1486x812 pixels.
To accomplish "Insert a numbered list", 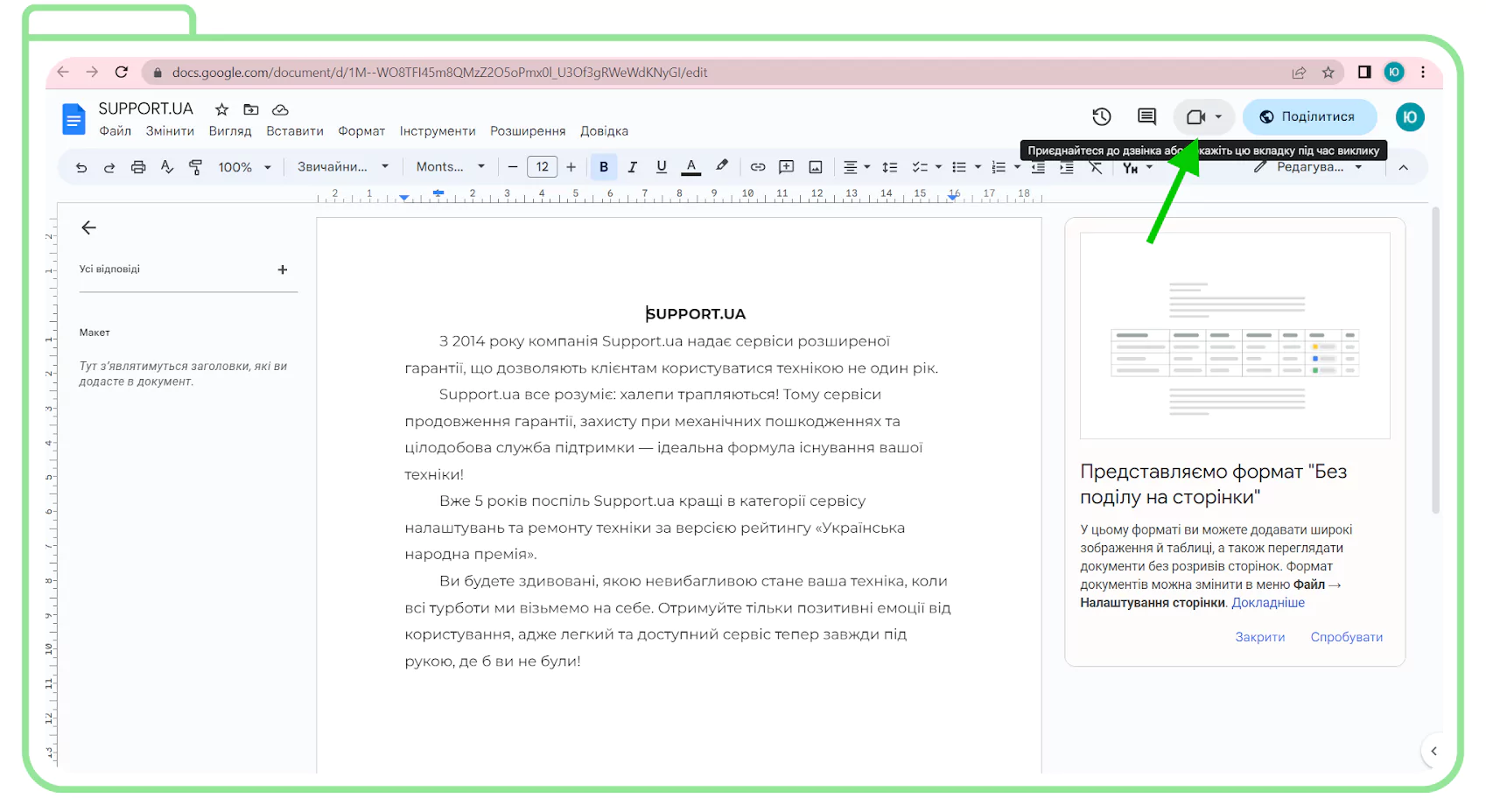I will click(x=999, y=167).
